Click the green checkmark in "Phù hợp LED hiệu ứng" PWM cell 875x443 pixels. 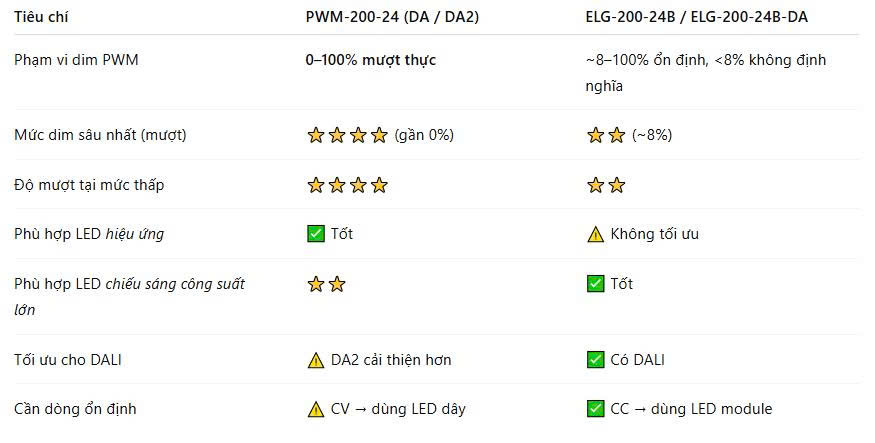pos(316,235)
